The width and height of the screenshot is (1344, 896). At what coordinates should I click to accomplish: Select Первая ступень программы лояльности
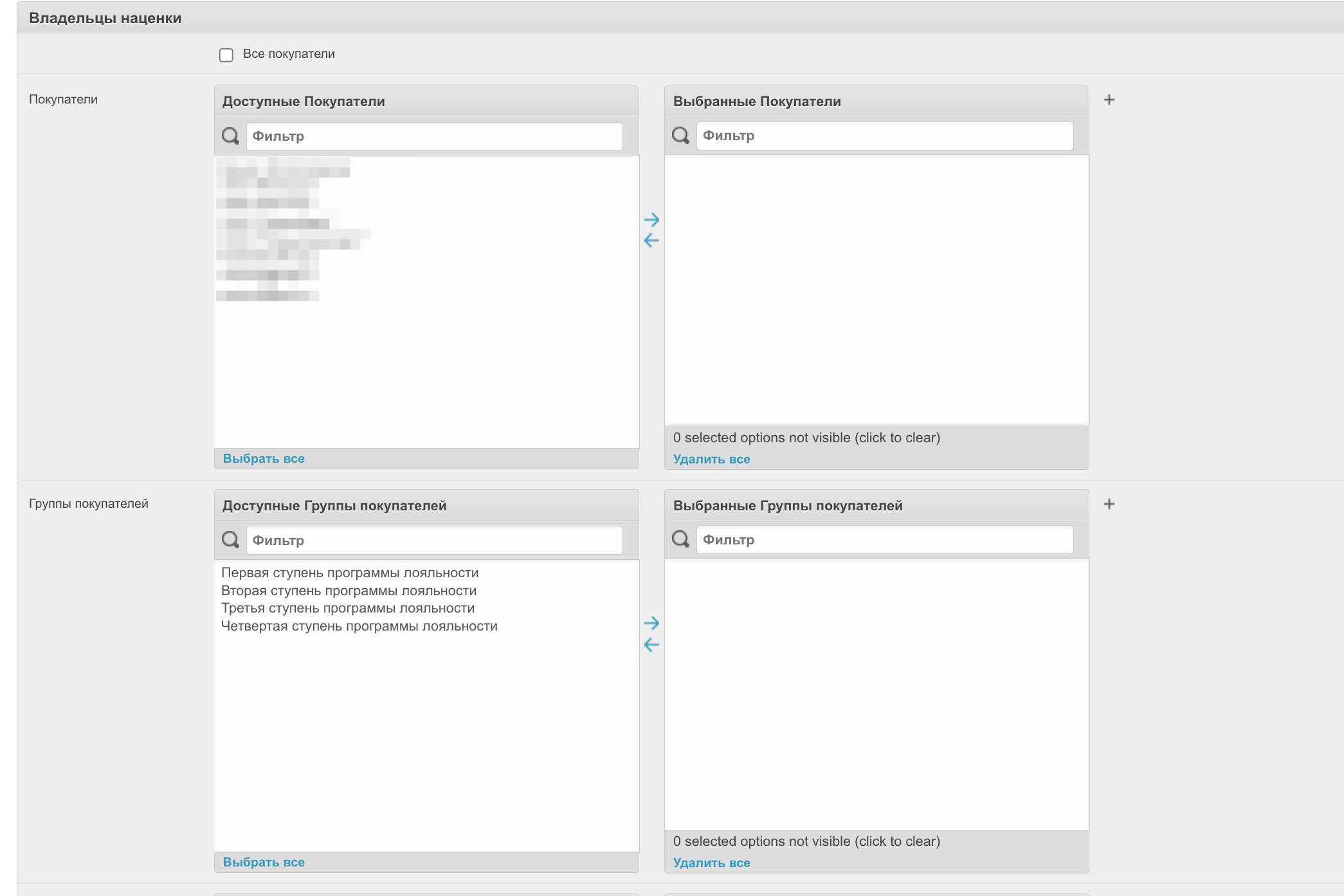pos(350,573)
